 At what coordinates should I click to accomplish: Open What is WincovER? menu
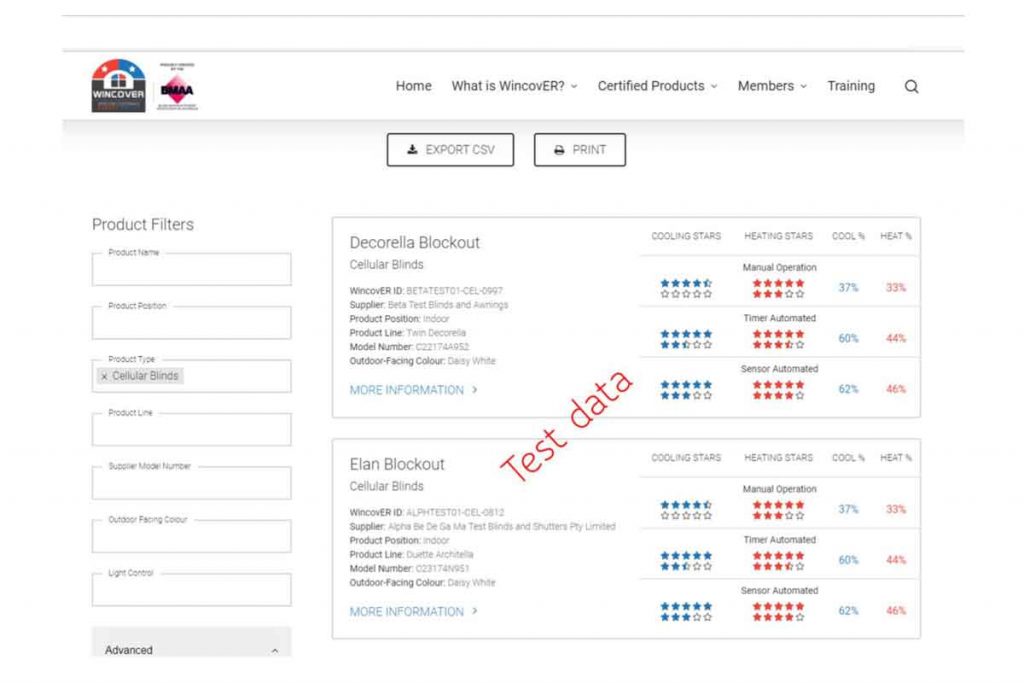click(x=514, y=86)
